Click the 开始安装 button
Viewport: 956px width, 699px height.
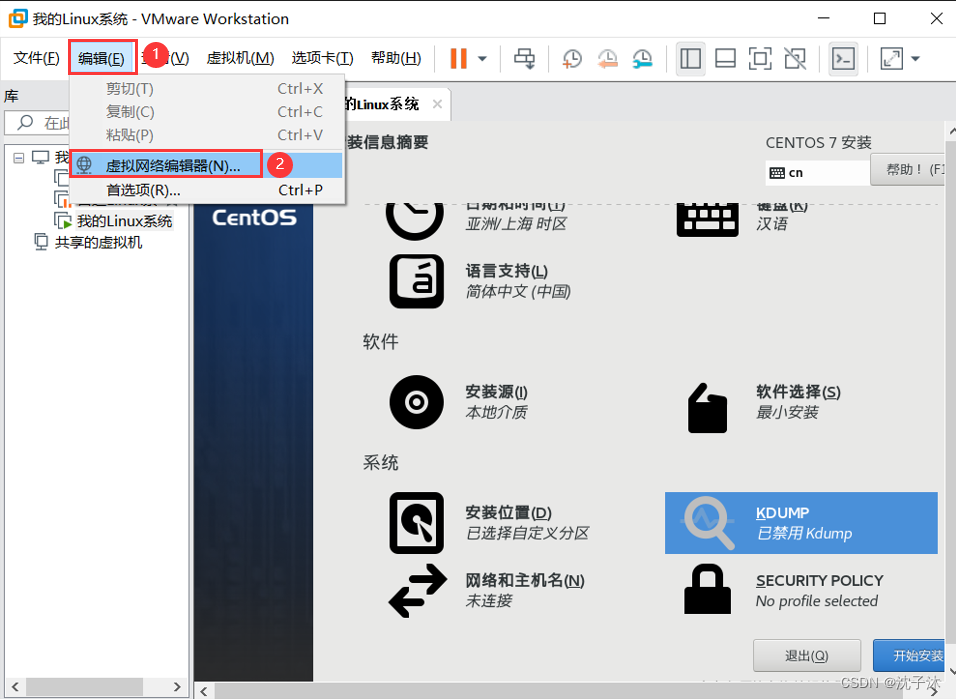(910, 656)
